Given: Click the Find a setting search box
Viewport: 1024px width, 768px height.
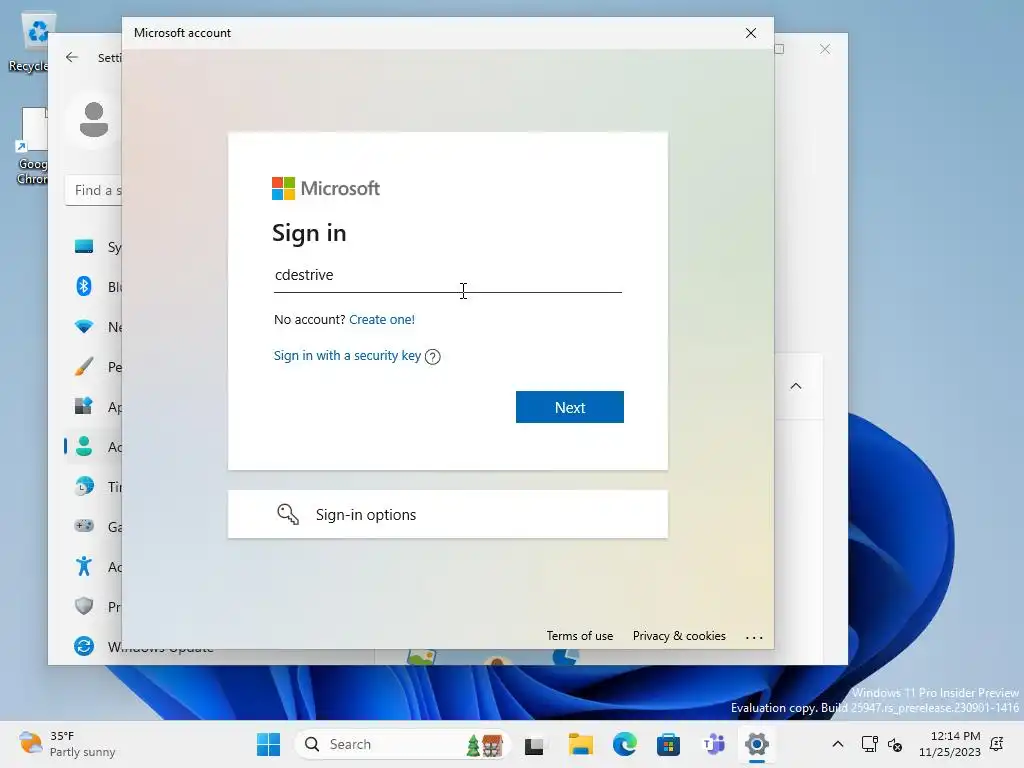Looking at the screenshot, I should (93, 191).
